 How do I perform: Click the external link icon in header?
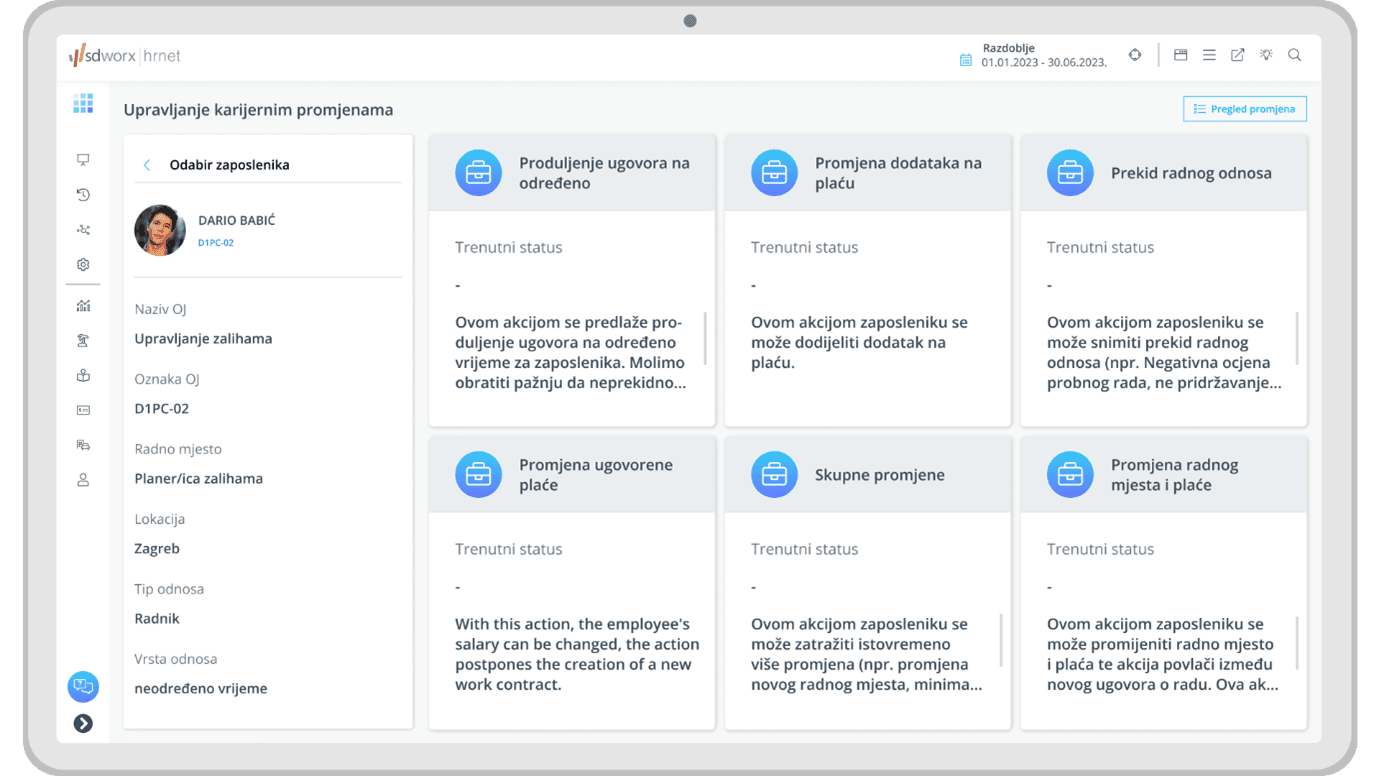click(x=1238, y=55)
